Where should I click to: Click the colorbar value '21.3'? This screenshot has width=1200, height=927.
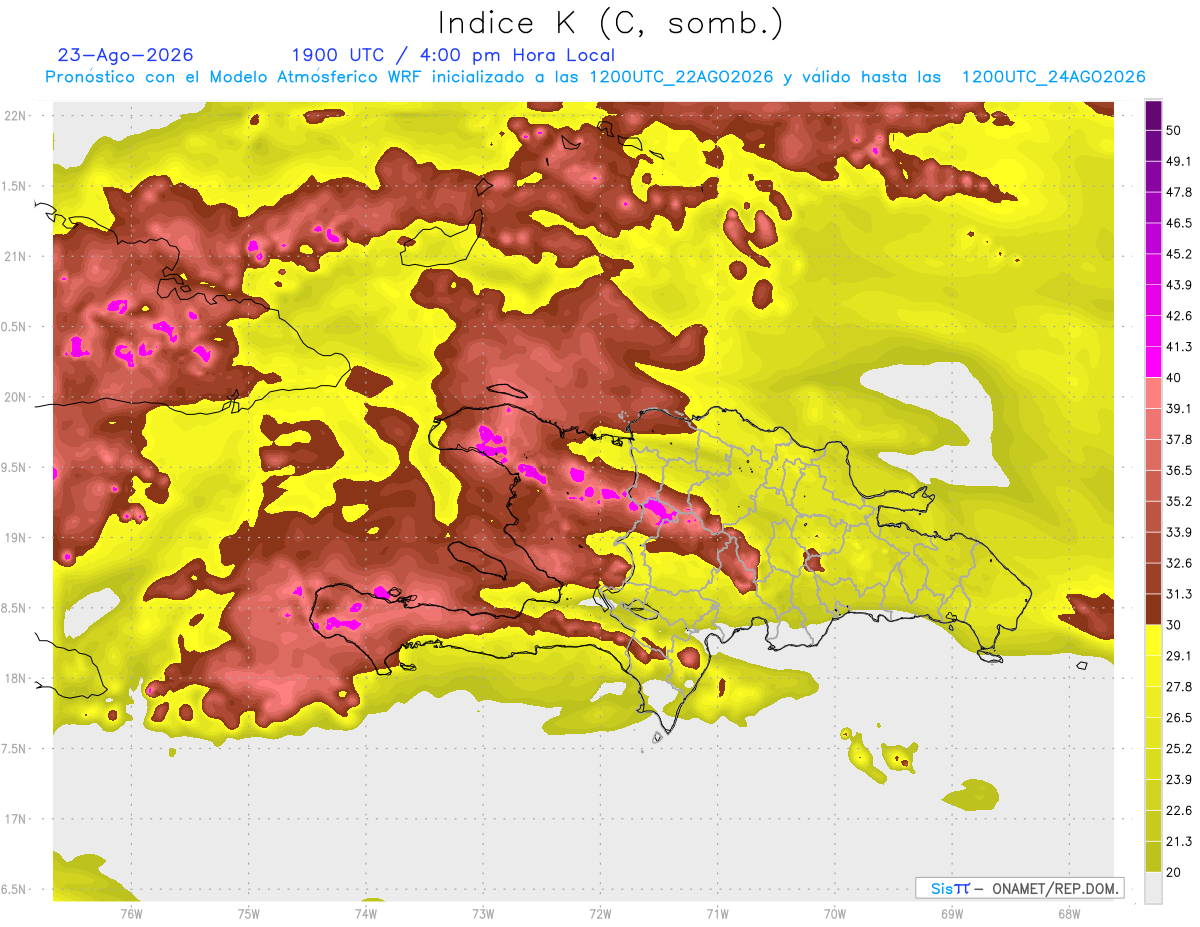tap(1179, 841)
